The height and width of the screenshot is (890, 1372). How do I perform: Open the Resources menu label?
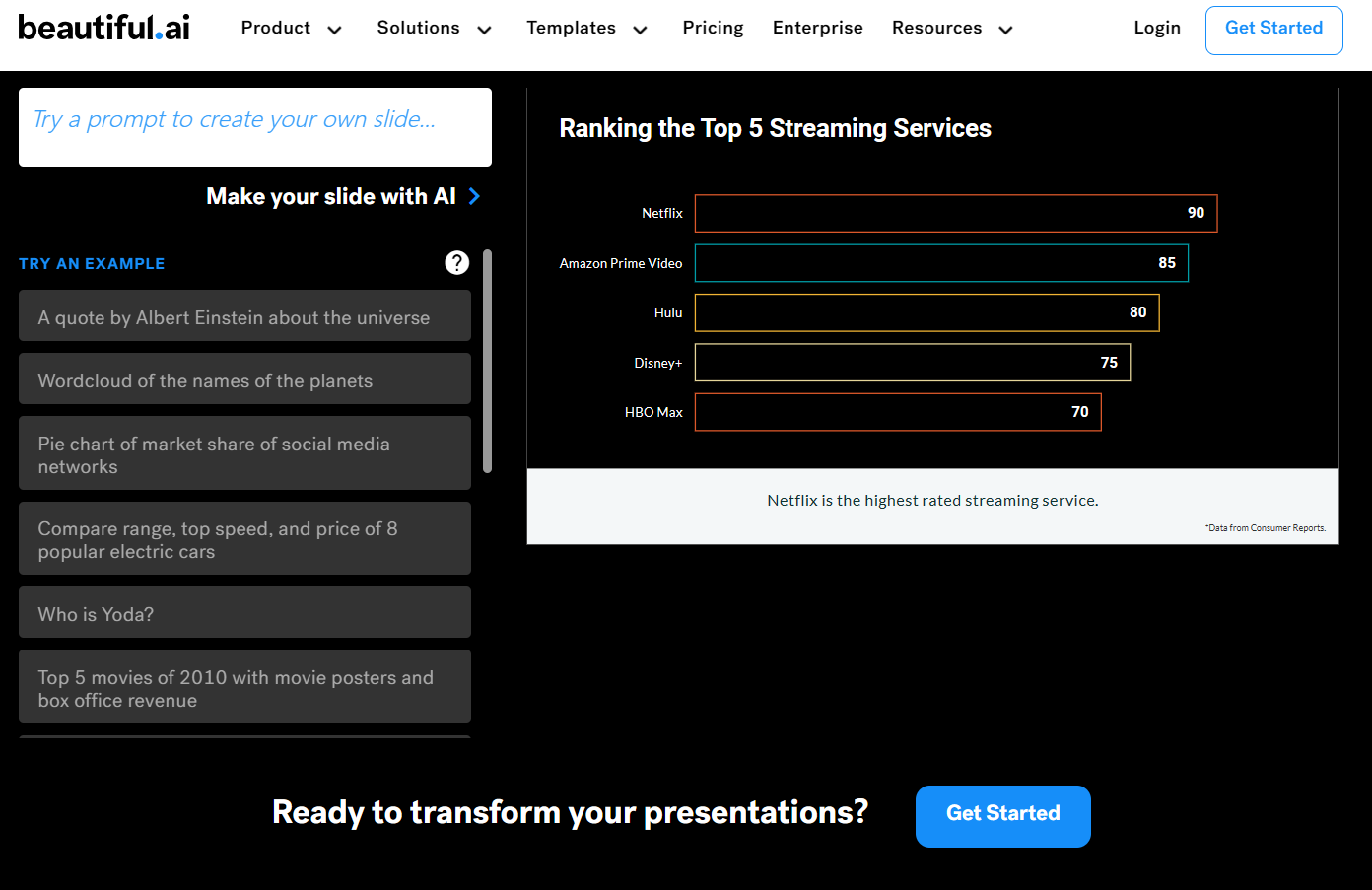tap(937, 28)
